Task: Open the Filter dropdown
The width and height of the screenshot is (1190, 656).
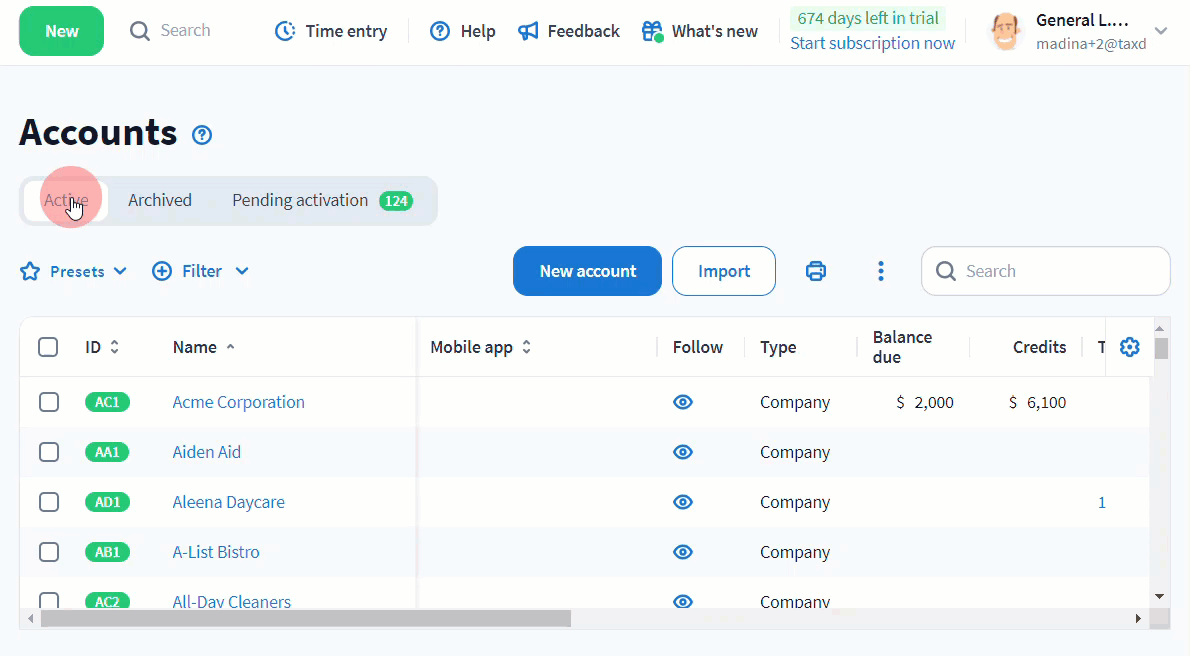Action: tap(200, 271)
